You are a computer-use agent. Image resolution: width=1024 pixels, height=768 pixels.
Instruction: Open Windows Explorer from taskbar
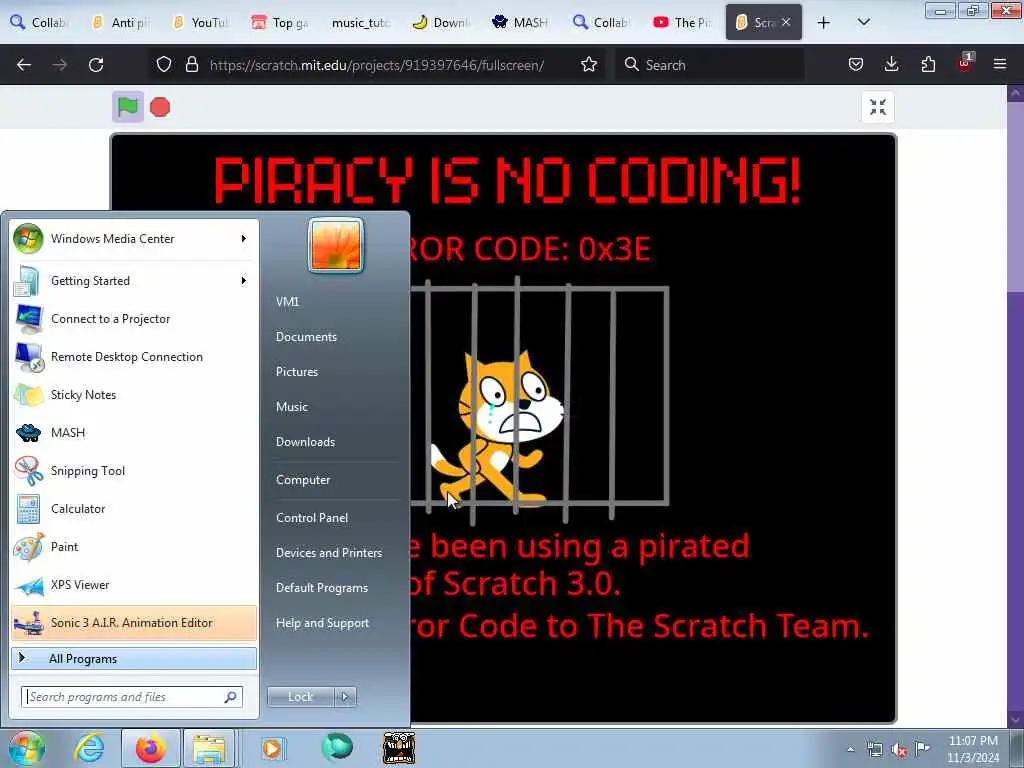209,748
